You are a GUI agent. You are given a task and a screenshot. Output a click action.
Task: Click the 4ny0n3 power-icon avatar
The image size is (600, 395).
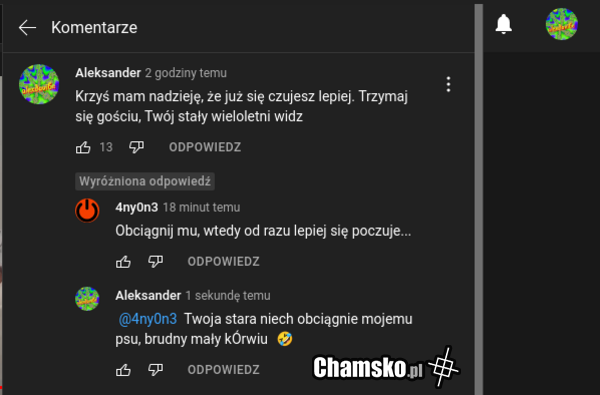pyautogui.click(x=87, y=211)
